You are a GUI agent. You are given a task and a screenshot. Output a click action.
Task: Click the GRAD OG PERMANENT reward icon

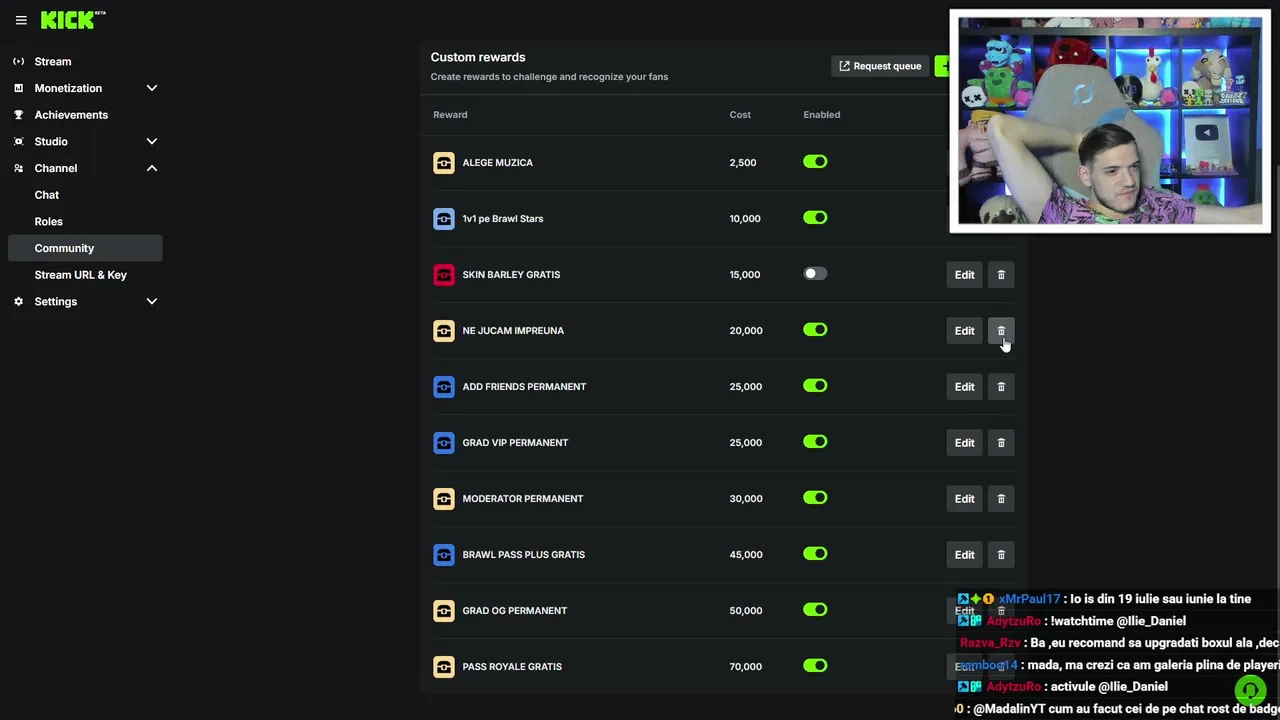pyautogui.click(x=444, y=610)
